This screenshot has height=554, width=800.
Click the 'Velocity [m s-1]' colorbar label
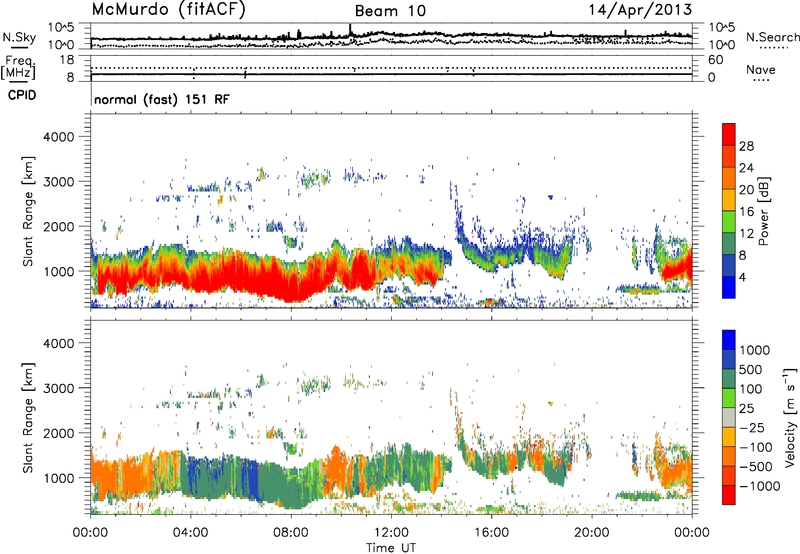pyautogui.click(x=790, y=417)
